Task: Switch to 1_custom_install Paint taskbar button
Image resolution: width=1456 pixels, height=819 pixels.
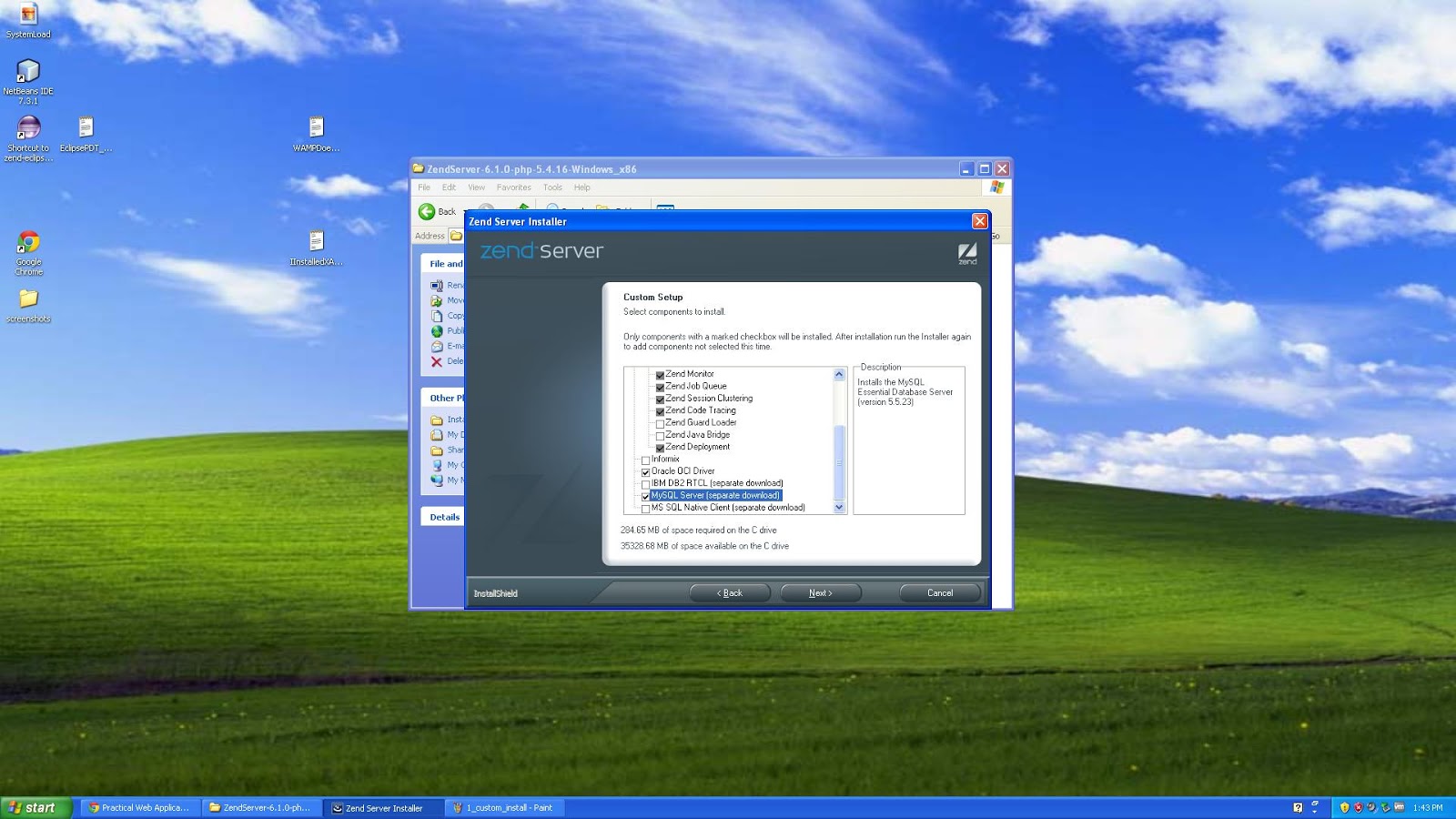Action: [x=504, y=807]
